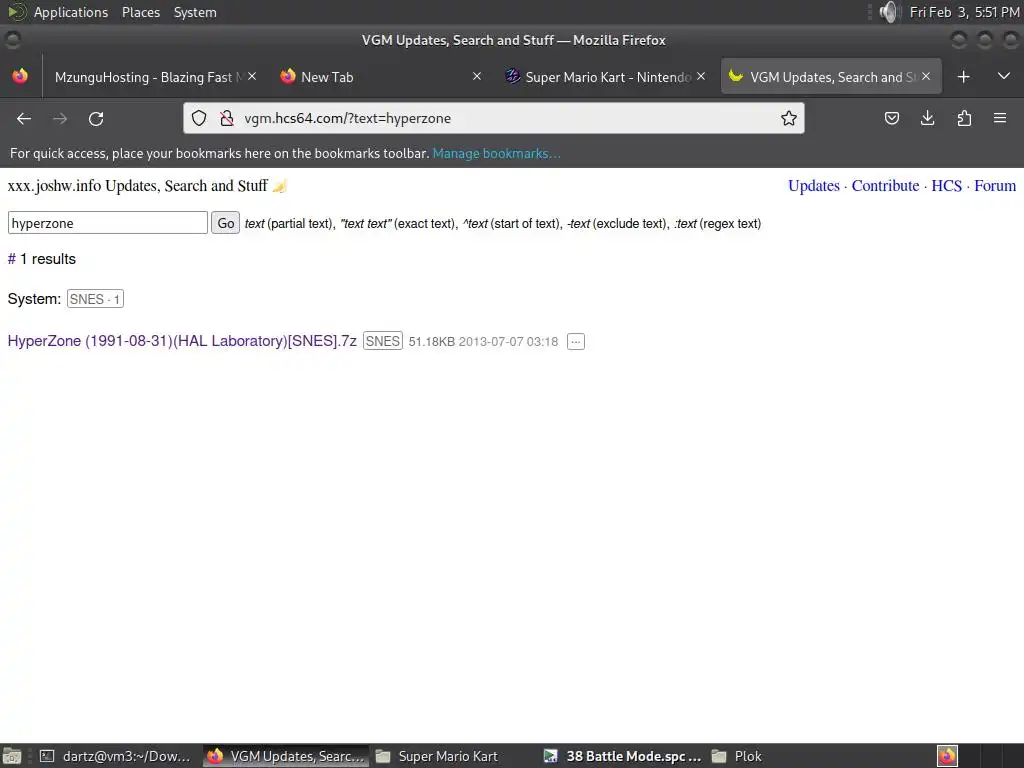Open the Forum link

995,186
